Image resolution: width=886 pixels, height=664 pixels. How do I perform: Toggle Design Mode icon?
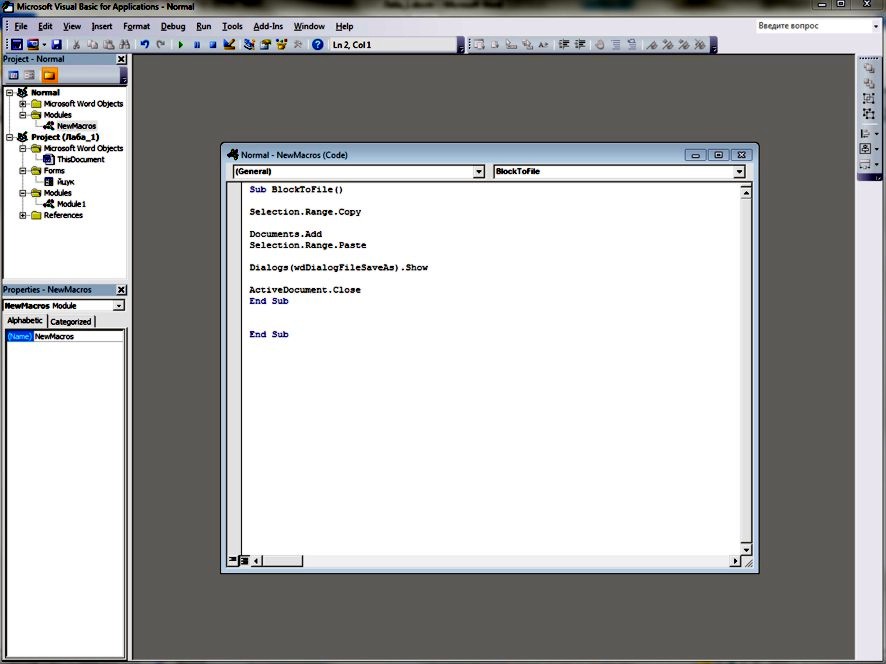(x=229, y=44)
